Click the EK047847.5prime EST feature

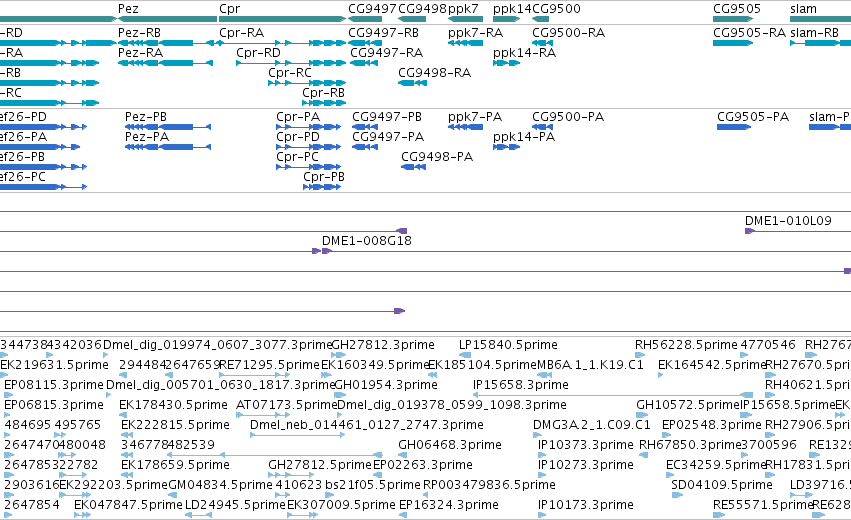point(82,515)
